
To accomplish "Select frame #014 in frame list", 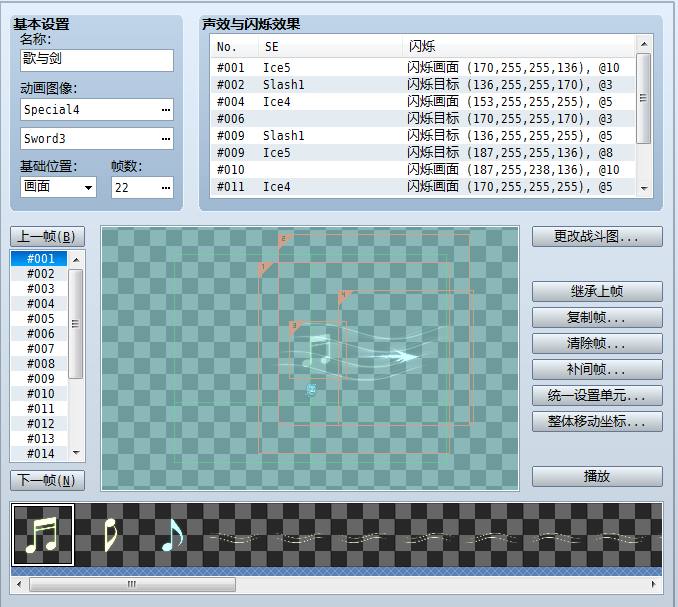I will (x=39, y=454).
